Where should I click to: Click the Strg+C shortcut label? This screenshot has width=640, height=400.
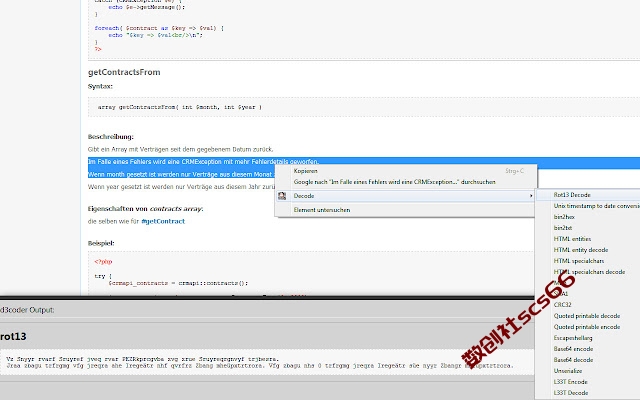pyautogui.click(x=514, y=171)
